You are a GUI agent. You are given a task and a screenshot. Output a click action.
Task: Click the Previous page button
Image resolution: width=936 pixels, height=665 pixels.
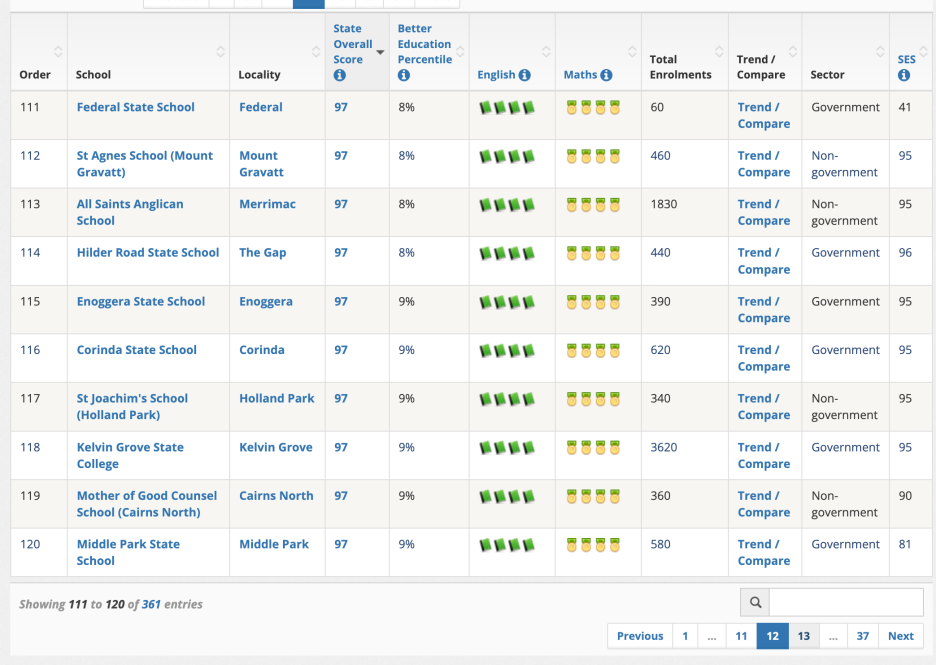tap(639, 636)
